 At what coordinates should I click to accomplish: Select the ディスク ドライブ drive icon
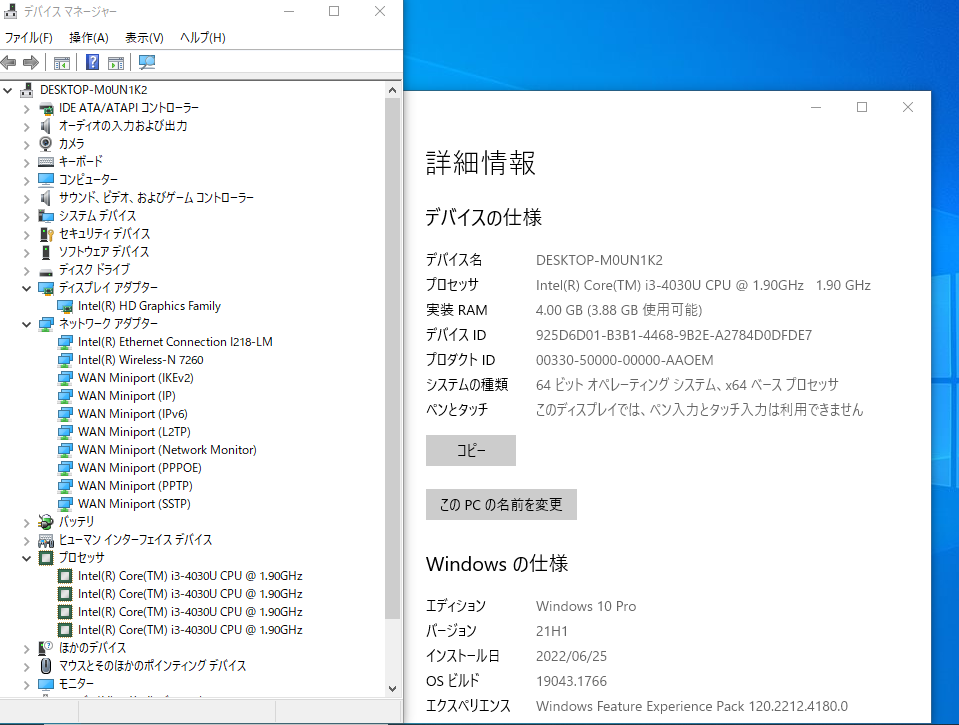click(46, 270)
